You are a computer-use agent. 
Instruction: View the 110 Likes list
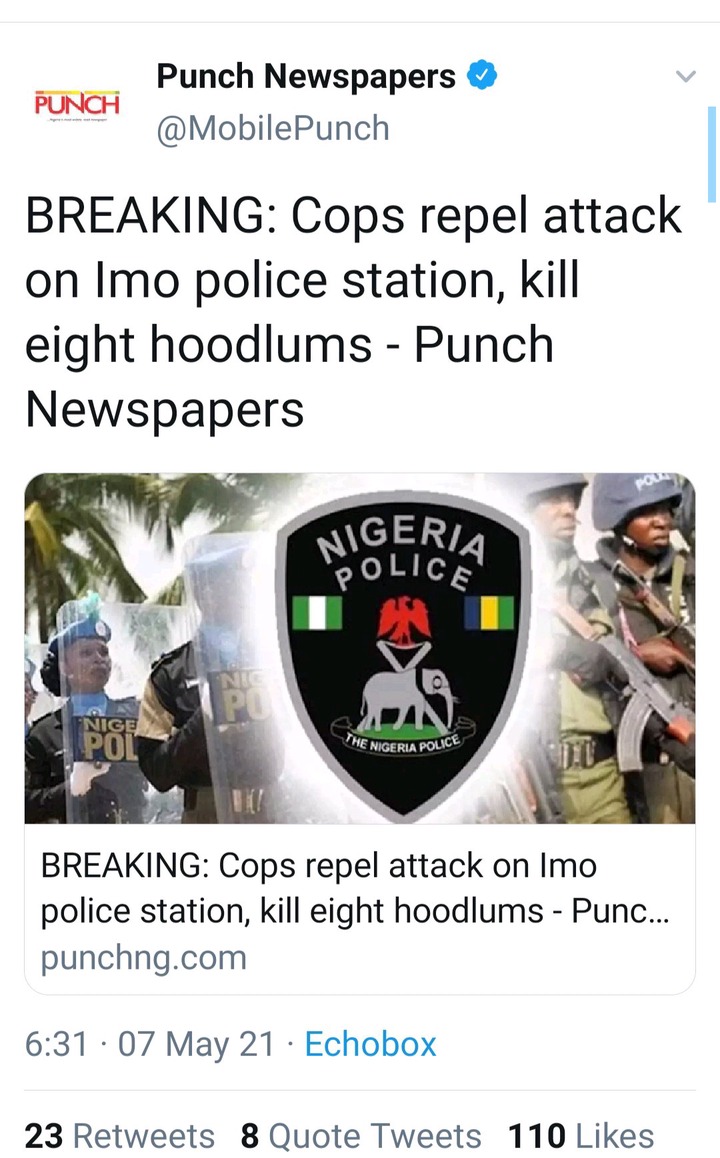(x=581, y=1135)
